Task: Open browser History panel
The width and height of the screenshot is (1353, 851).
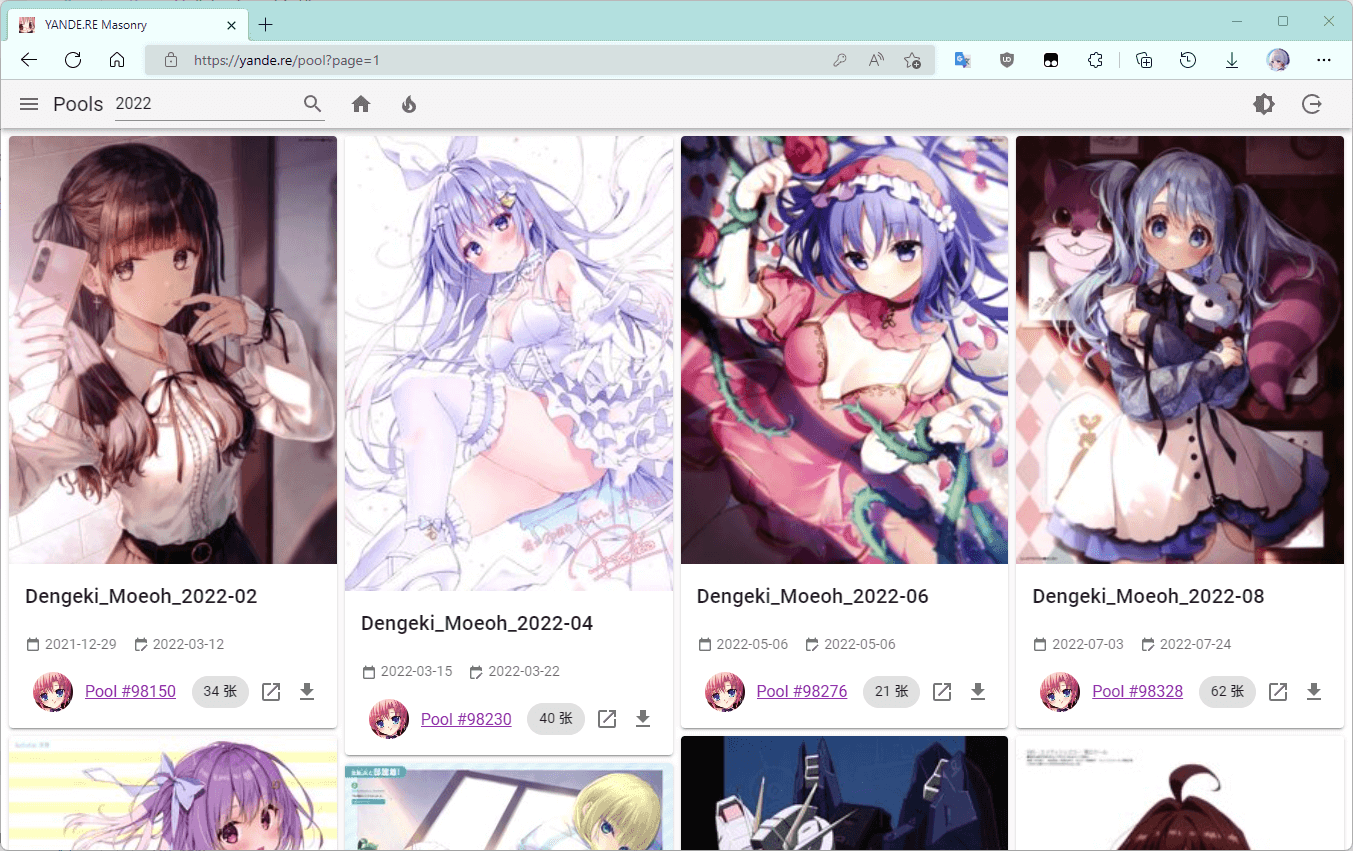Action: click(1188, 60)
